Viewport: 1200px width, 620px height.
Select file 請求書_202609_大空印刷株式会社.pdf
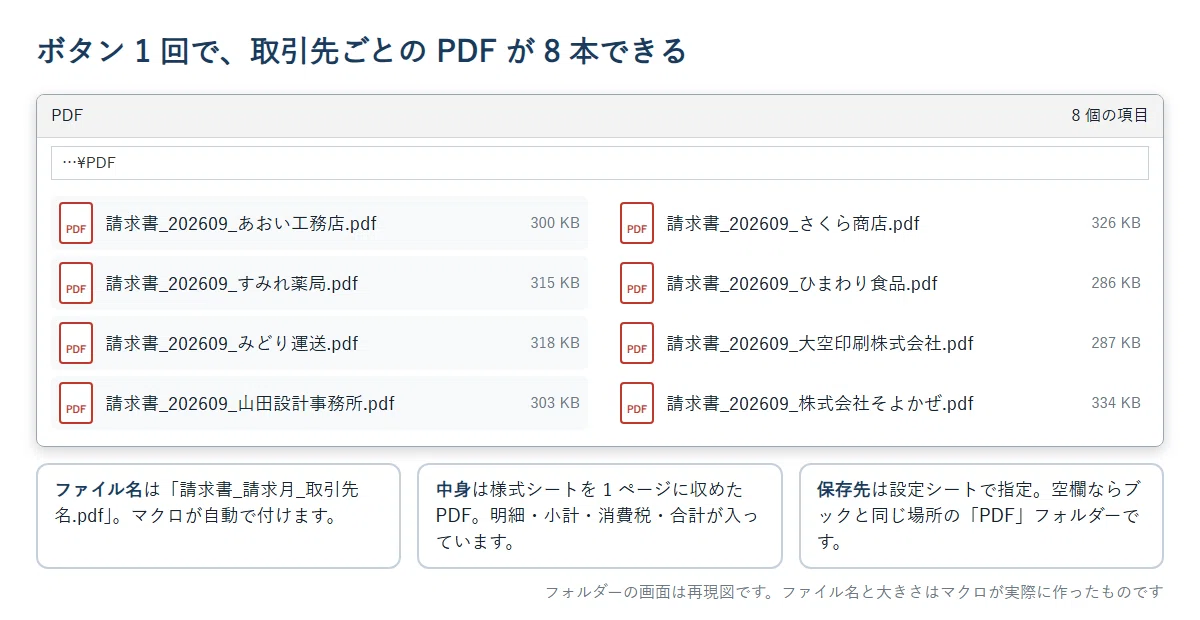(x=880, y=343)
